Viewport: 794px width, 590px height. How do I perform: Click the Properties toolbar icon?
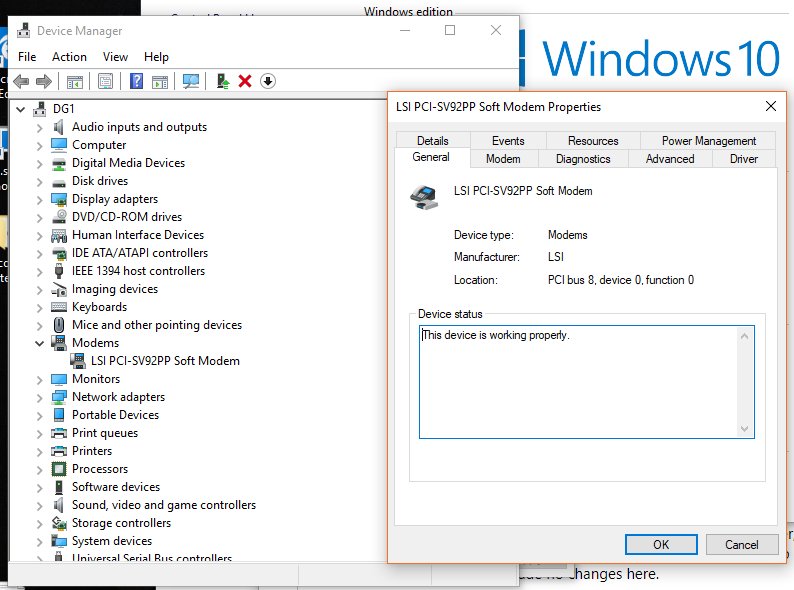pyautogui.click(x=105, y=81)
